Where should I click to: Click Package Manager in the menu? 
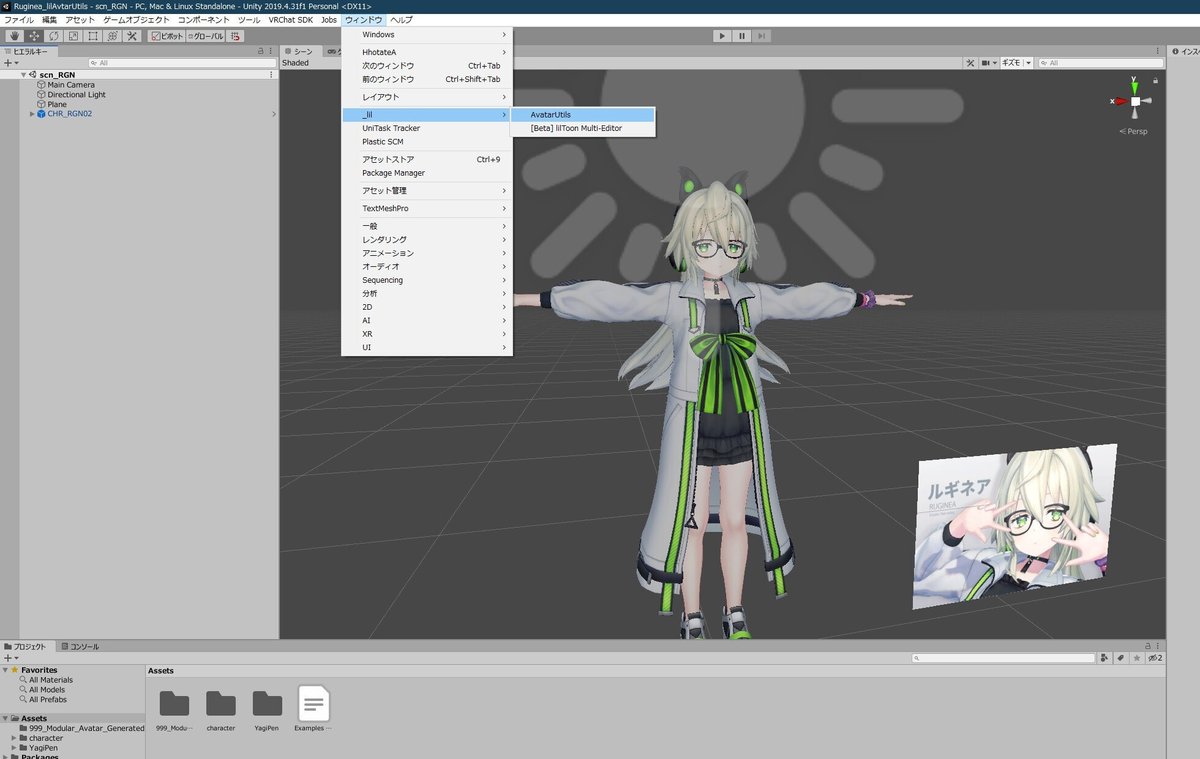tap(427, 173)
